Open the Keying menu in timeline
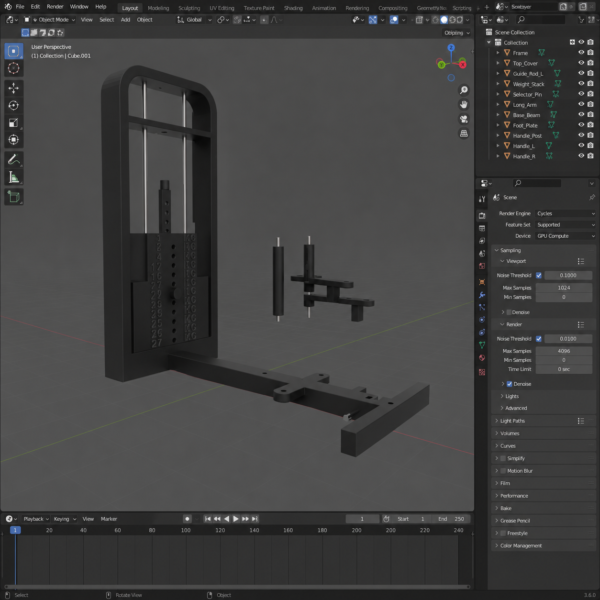 coord(64,519)
